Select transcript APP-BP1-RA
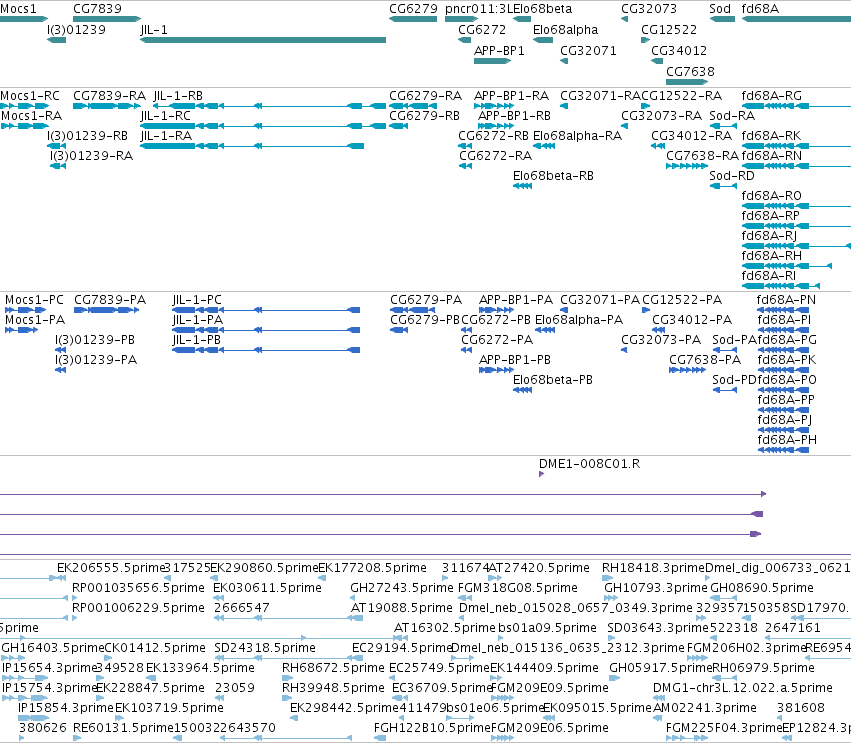 (493, 106)
